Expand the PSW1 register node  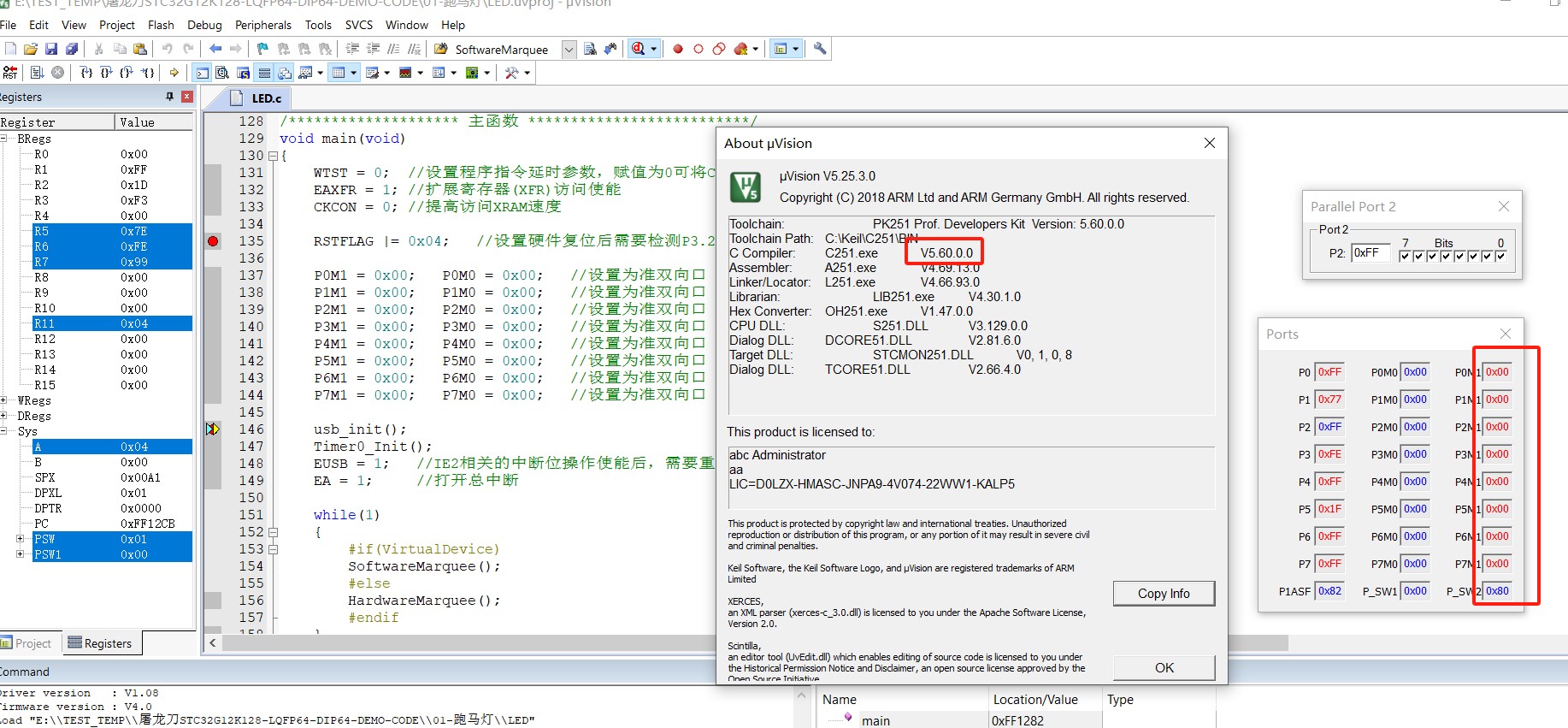coord(20,554)
